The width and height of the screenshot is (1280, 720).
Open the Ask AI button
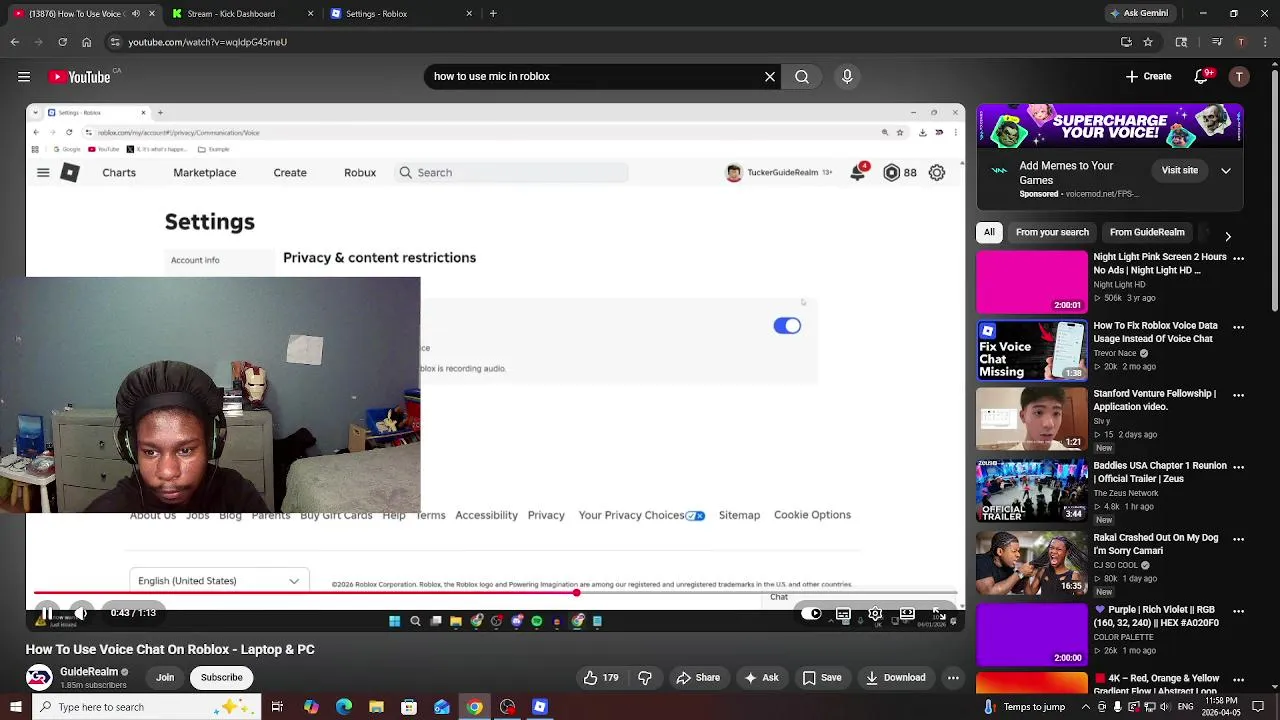[x=761, y=677]
